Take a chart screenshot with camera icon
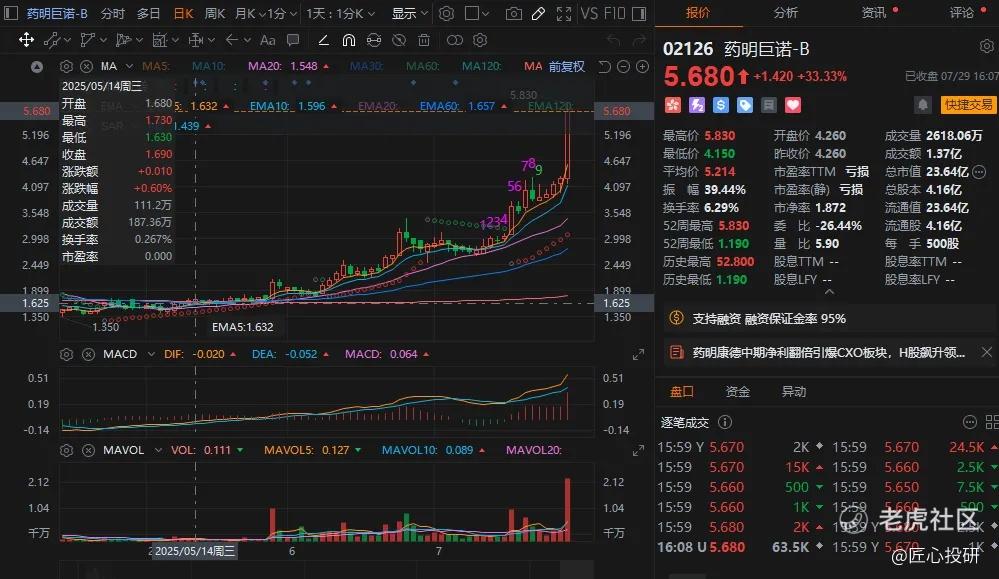The height and width of the screenshot is (579, 999). pyautogui.click(x=514, y=13)
